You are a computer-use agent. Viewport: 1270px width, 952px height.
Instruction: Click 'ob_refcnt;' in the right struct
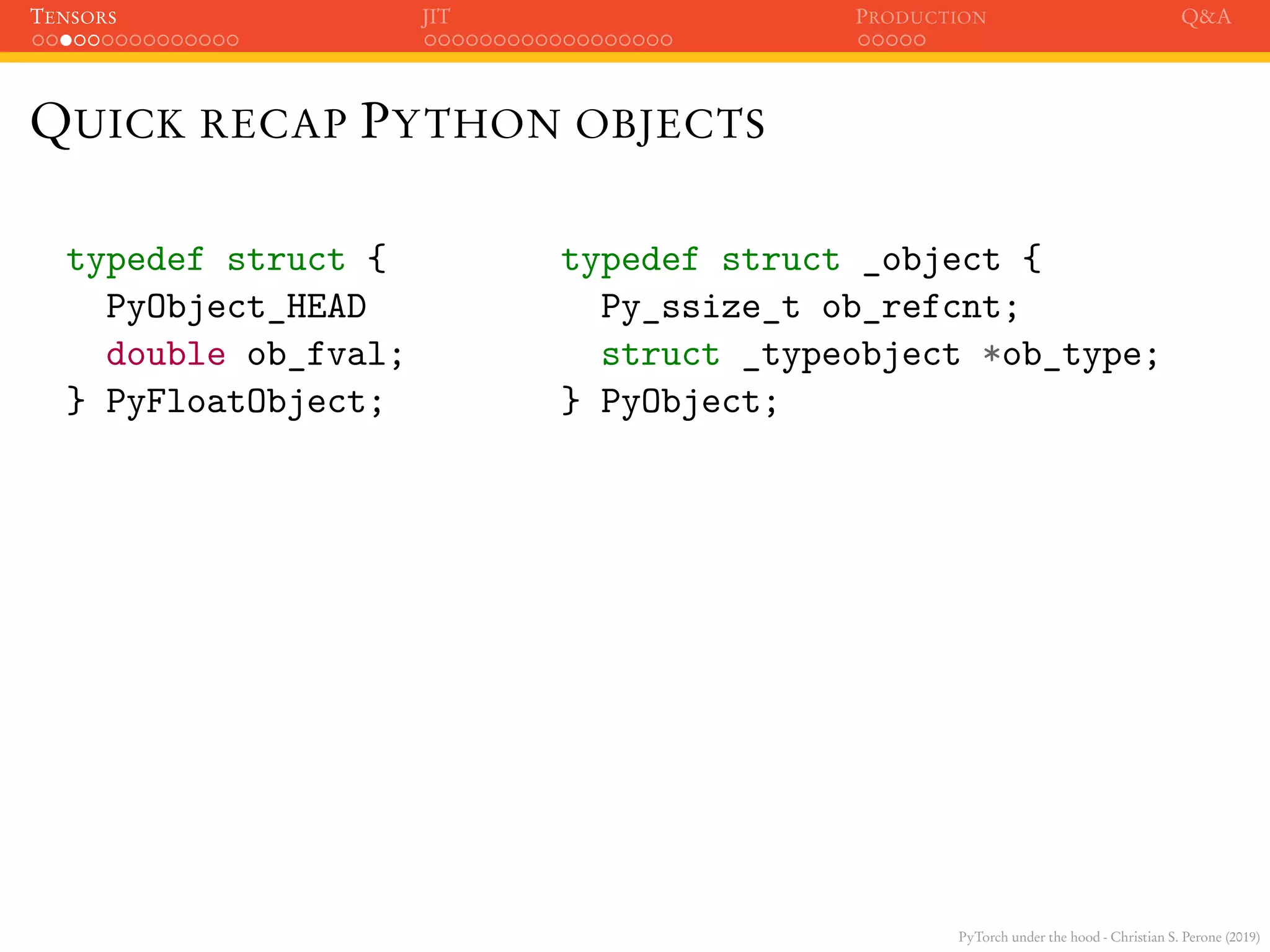click(920, 307)
